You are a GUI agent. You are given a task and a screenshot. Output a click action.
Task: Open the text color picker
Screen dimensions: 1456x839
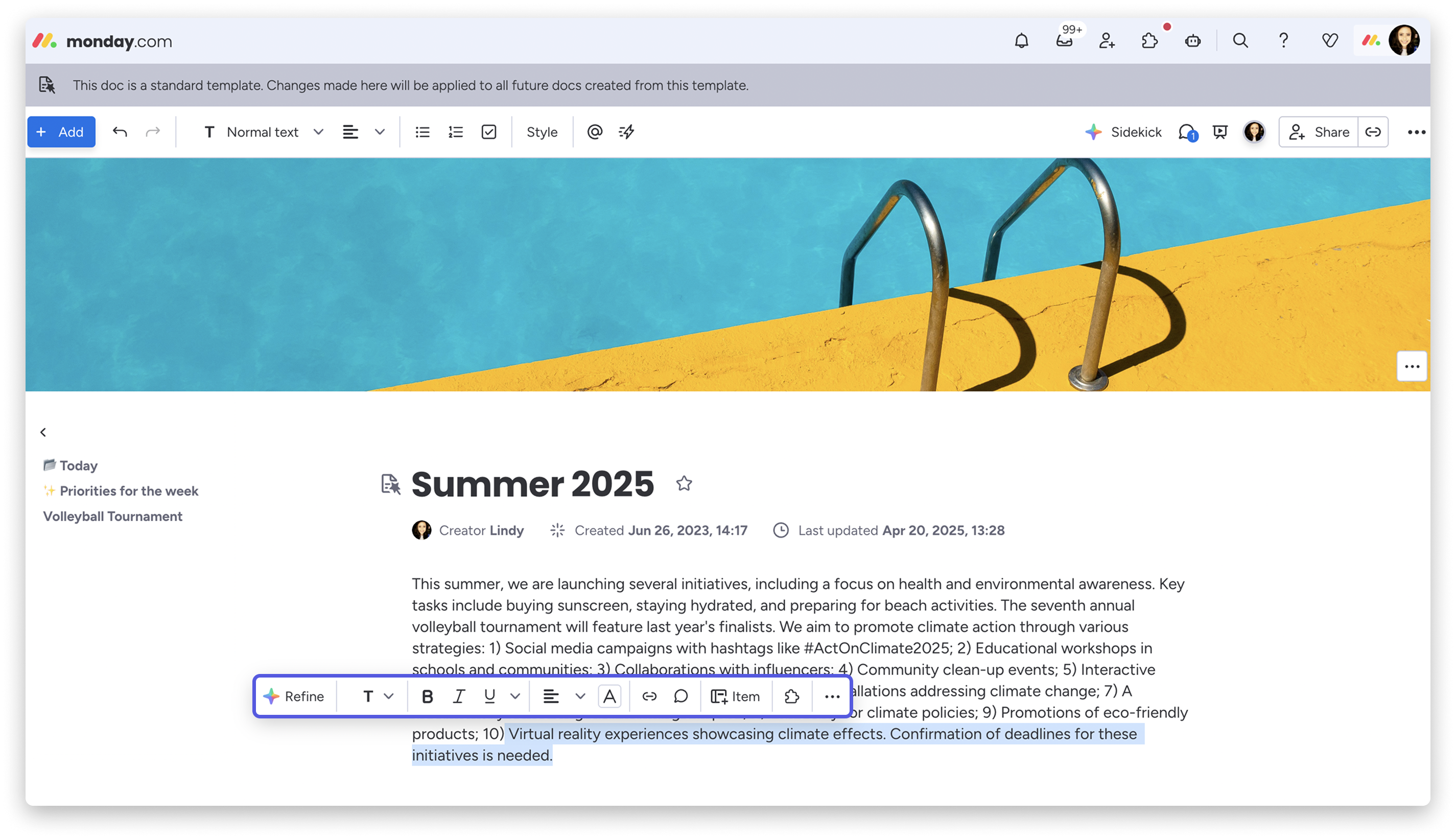pyautogui.click(x=609, y=696)
